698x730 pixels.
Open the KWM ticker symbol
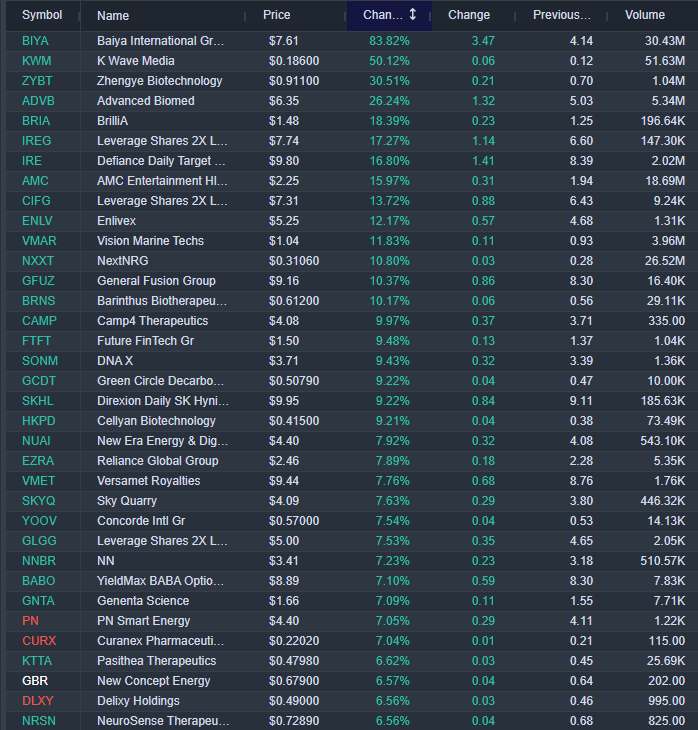click(37, 61)
